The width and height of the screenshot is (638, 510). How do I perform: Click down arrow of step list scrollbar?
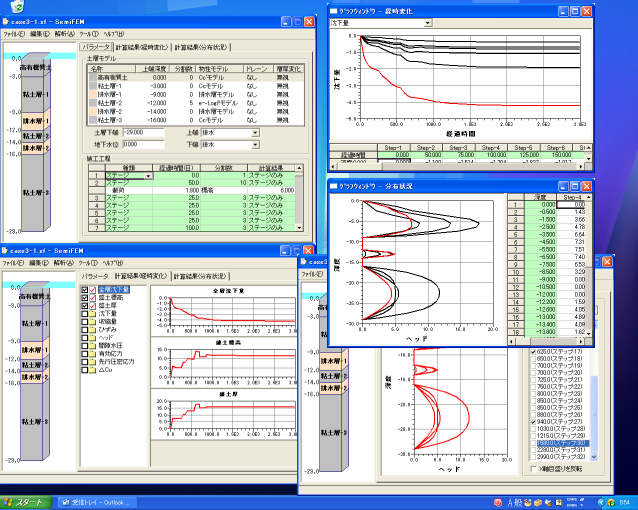pyautogui.click(x=594, y=457)
